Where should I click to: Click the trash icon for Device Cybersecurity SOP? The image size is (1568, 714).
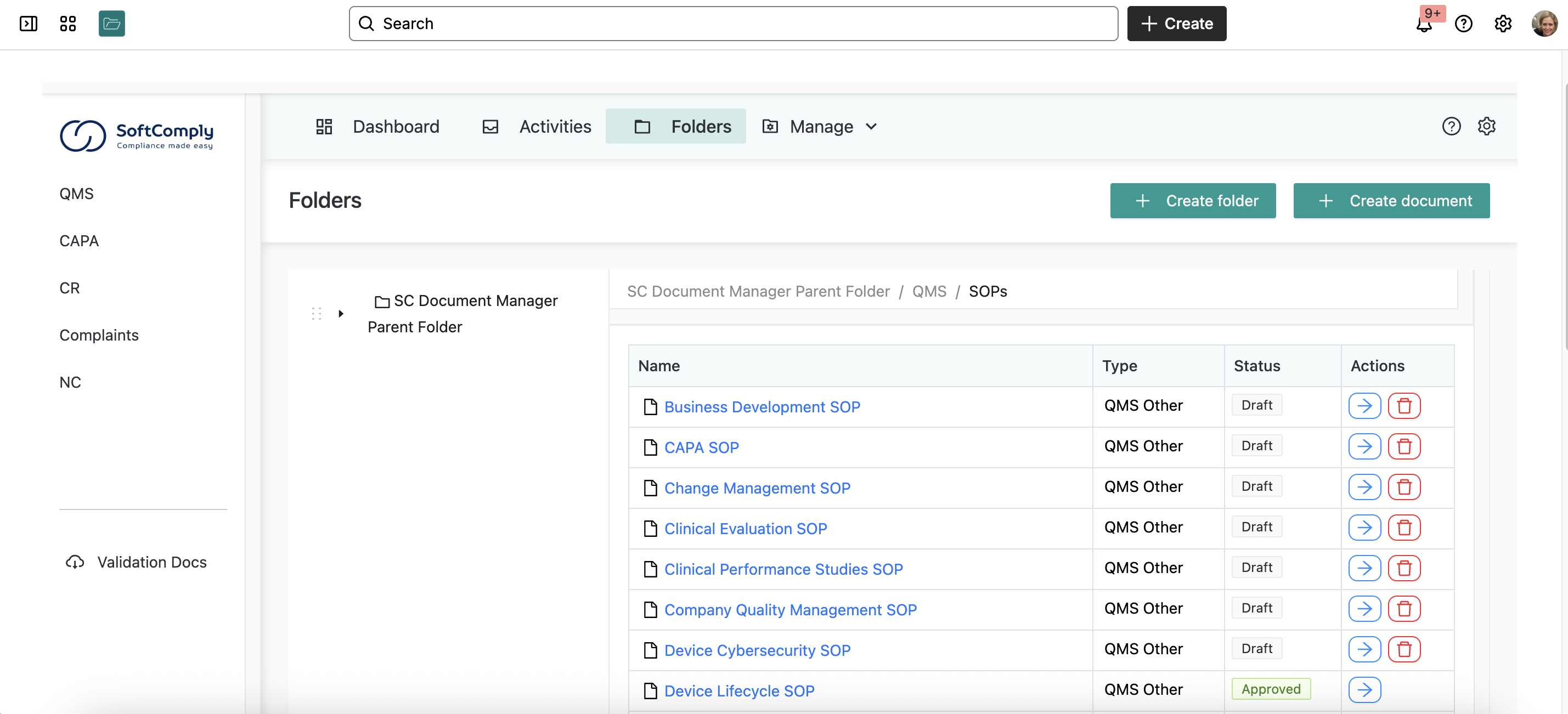[x=1403, y=649]
